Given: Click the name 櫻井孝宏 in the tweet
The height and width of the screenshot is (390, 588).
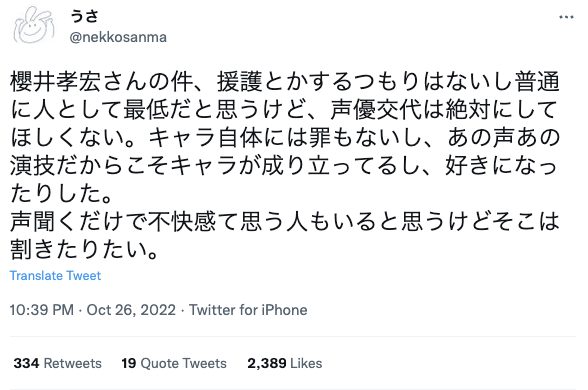Looking at the screenshot, I should (x=55, y=82).
